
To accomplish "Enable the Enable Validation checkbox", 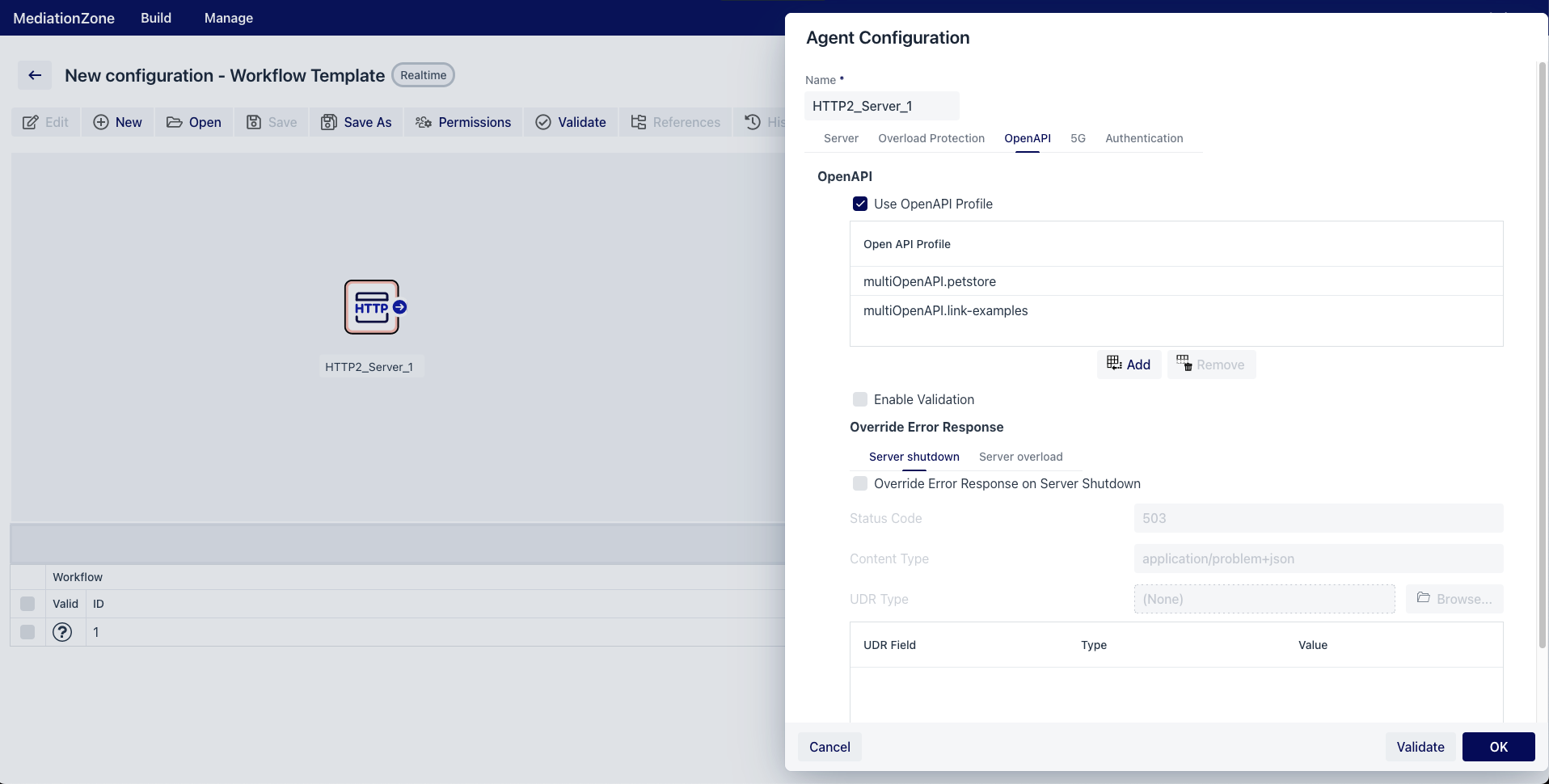I will [x=860, y=399].
